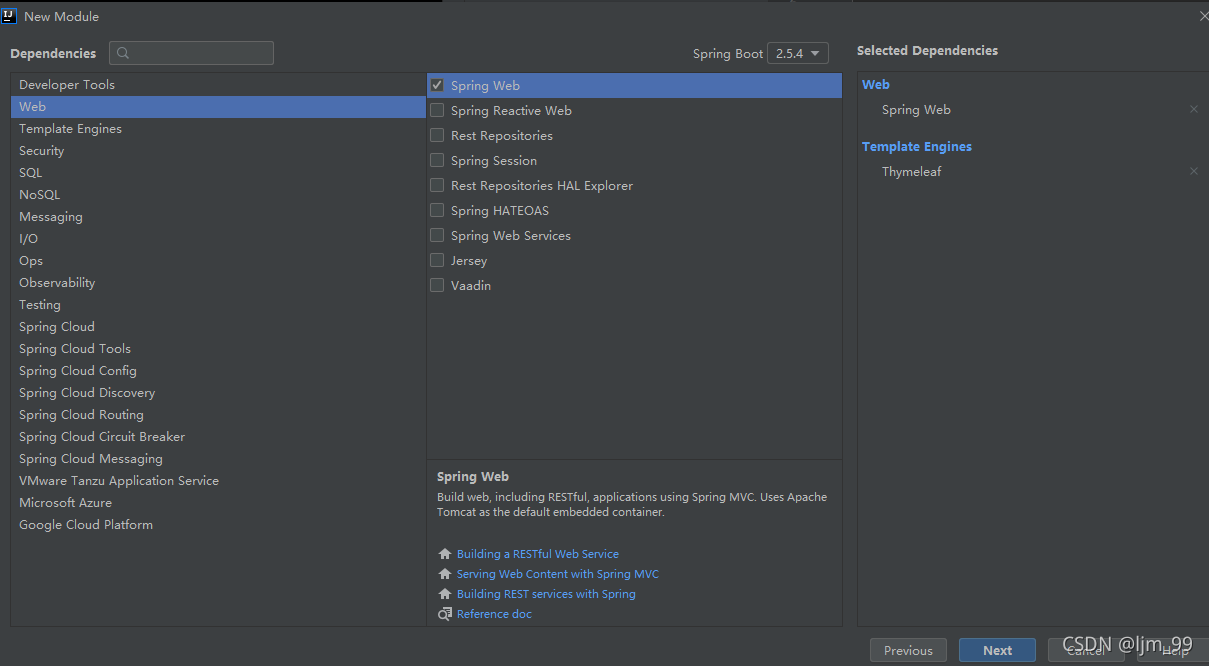Select the I/O category
The height and width of the screenshot is (666, 1209).
tap(218, 239)
